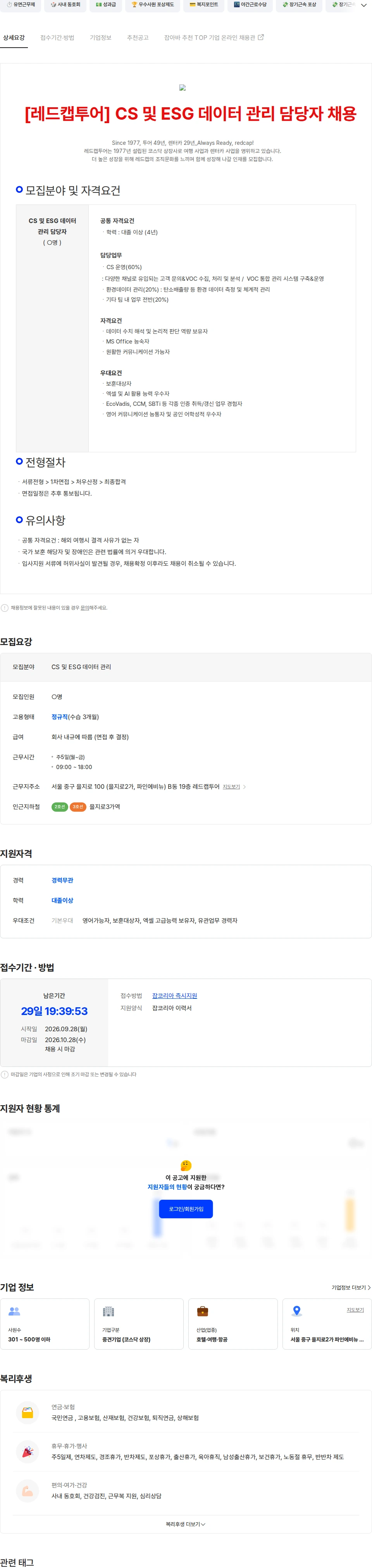The image size is (372, 1568).
Task: Click the 야간근로수당 benefit tag
Action: (250, 5)
